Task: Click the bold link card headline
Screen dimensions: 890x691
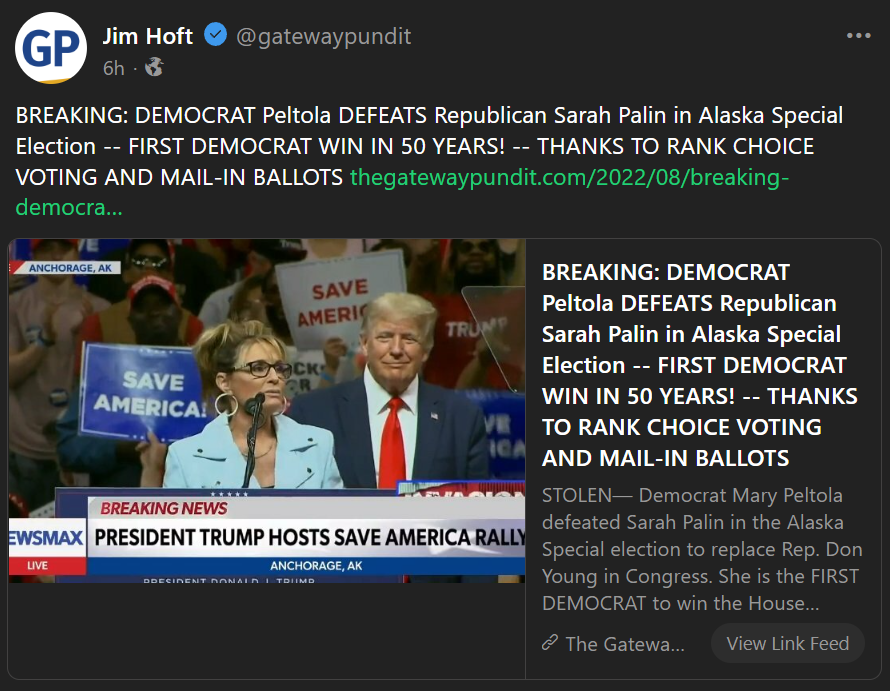Action: [698, 365]
